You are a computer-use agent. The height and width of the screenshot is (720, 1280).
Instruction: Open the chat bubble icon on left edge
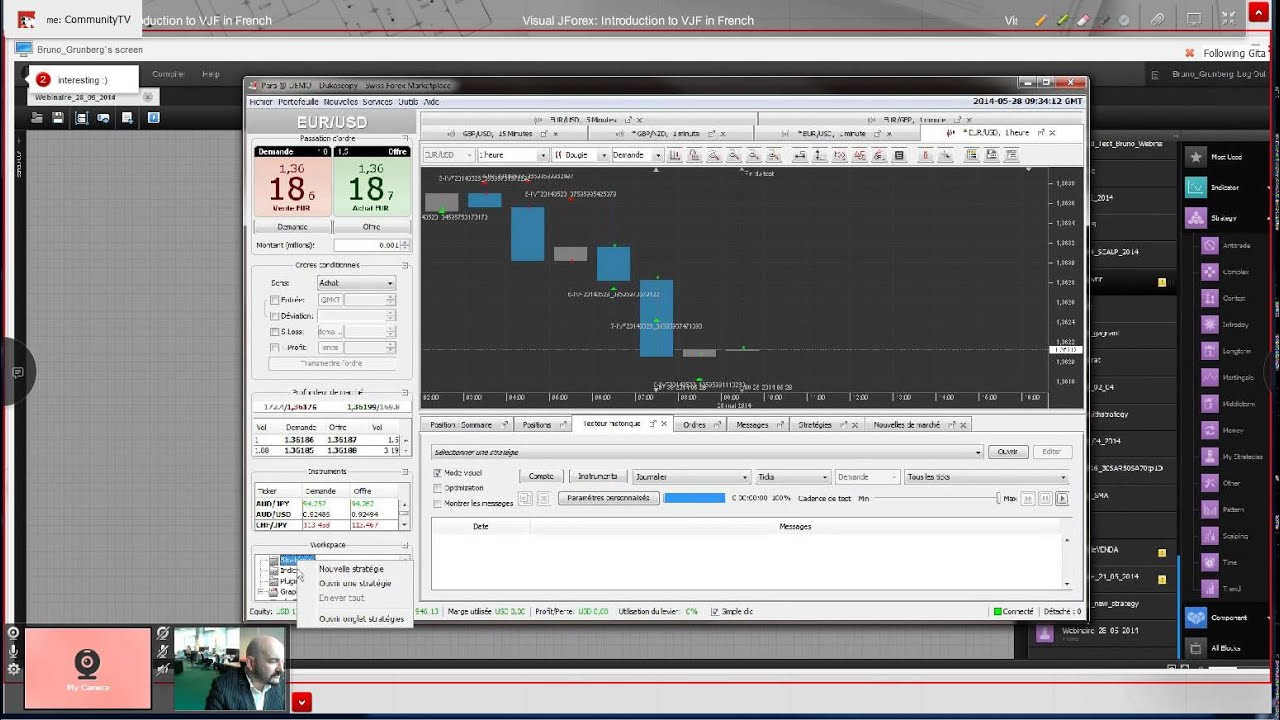pyautogui.click(x=17, y=372)
